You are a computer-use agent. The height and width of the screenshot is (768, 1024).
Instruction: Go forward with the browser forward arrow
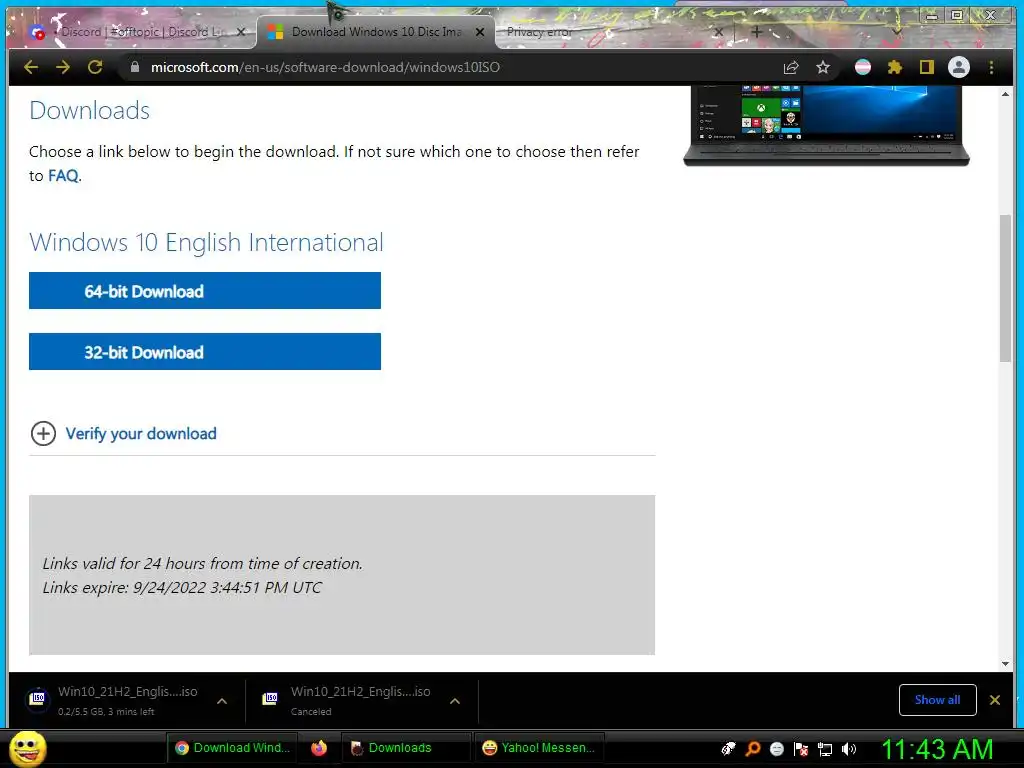click(x=63, y=67)
